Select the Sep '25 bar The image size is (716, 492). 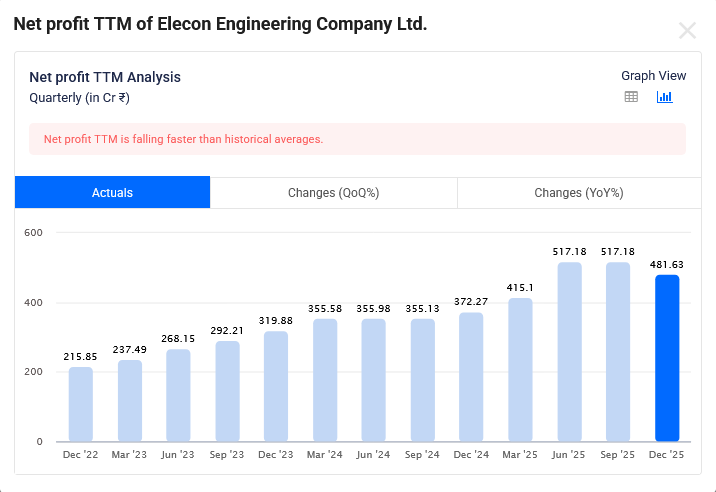[x=618, y=352]
